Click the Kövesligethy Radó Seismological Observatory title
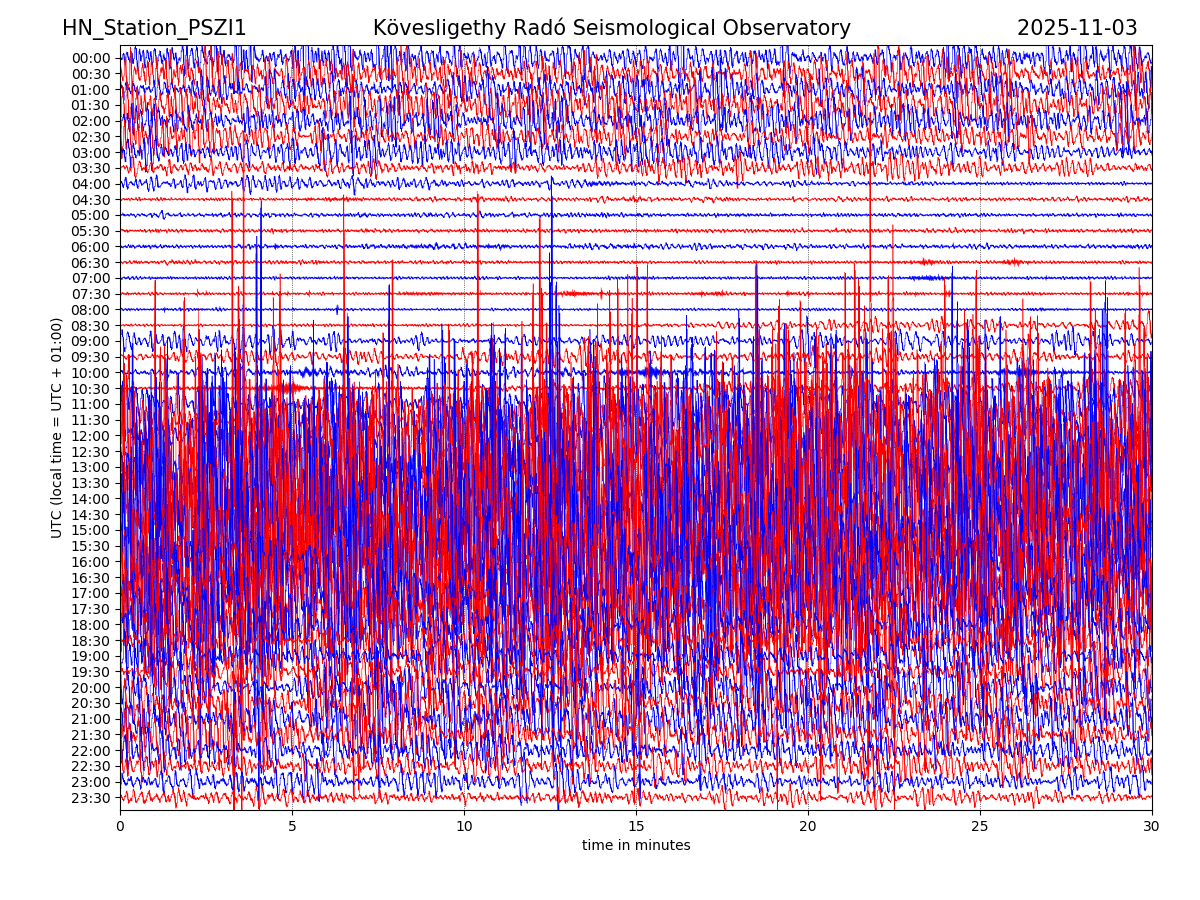Screen dimensions: 1200x900 point(611,28)
